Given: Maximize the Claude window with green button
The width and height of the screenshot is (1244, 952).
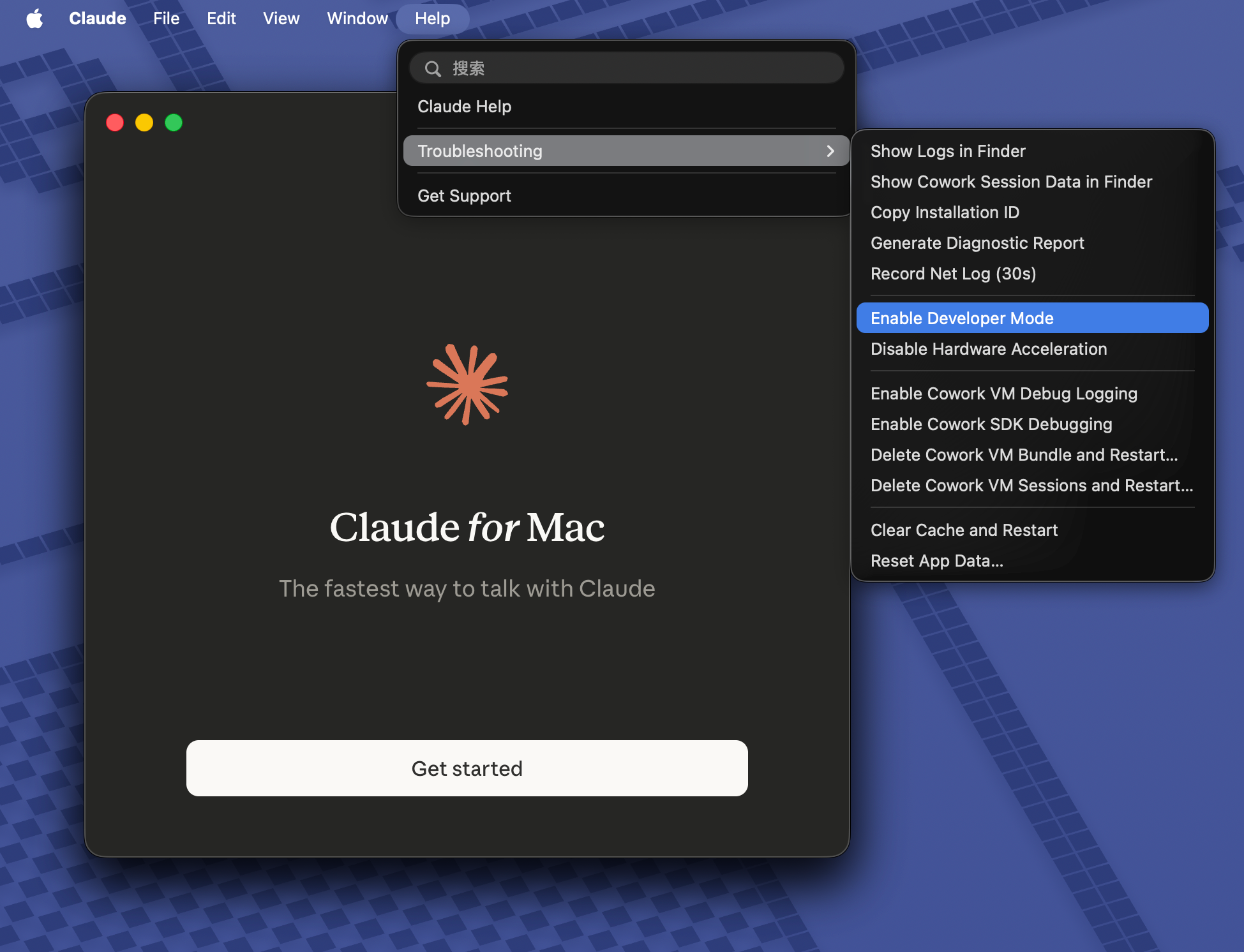Looking at the screenshot, I should [174, 123].
